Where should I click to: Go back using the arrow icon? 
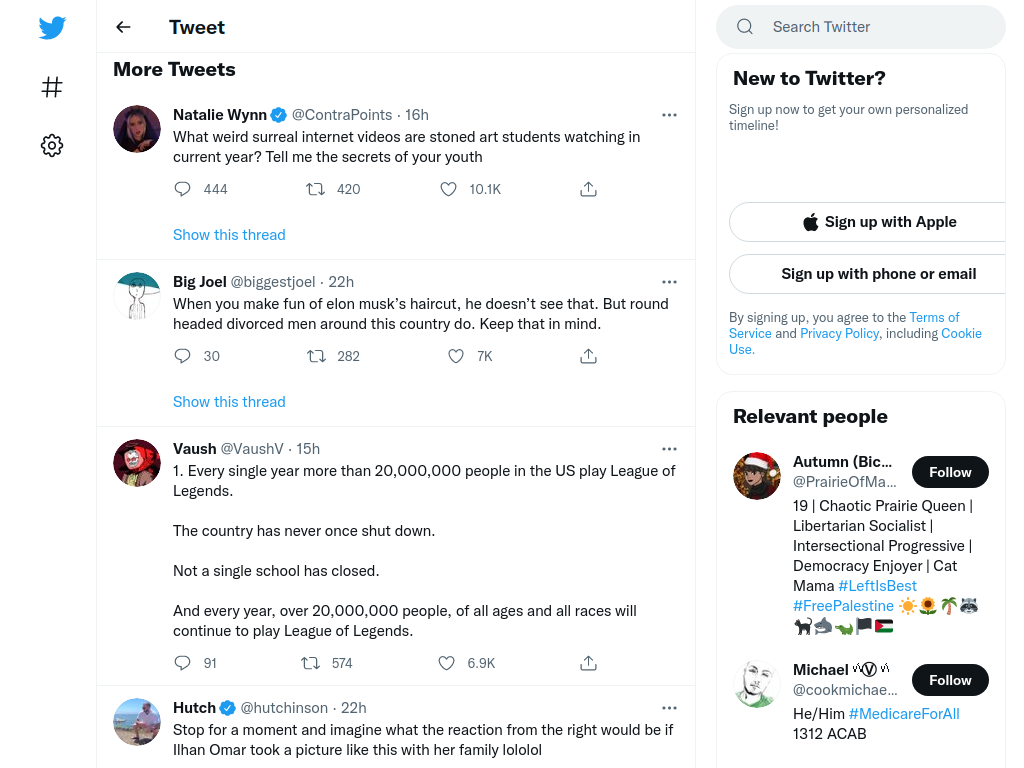(x=123, y=27)
